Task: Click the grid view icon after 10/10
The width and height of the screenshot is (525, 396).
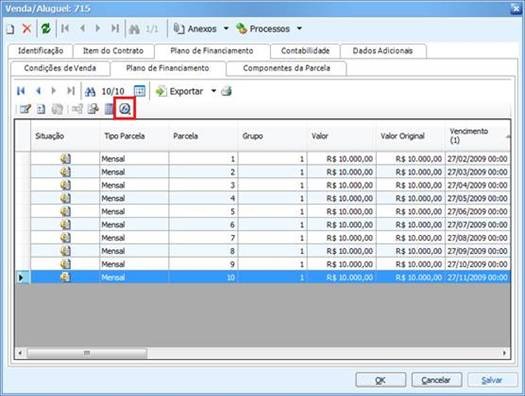Action: click(140, 91)
